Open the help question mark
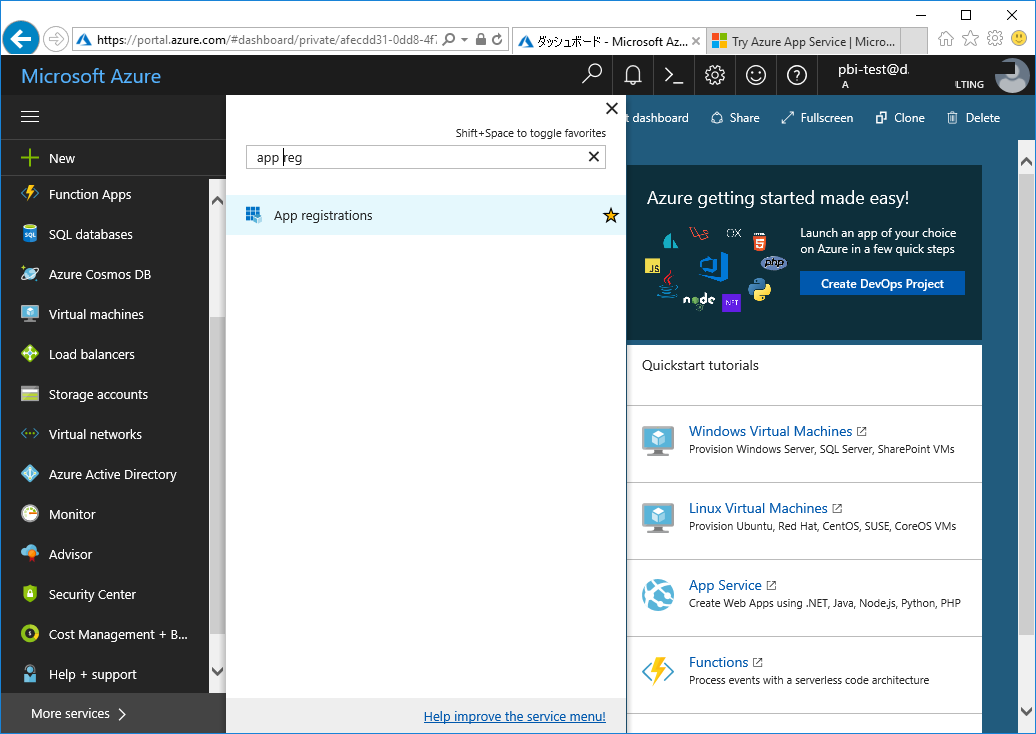This screenshot has width=1036, height=734. (x=796, y=75)
